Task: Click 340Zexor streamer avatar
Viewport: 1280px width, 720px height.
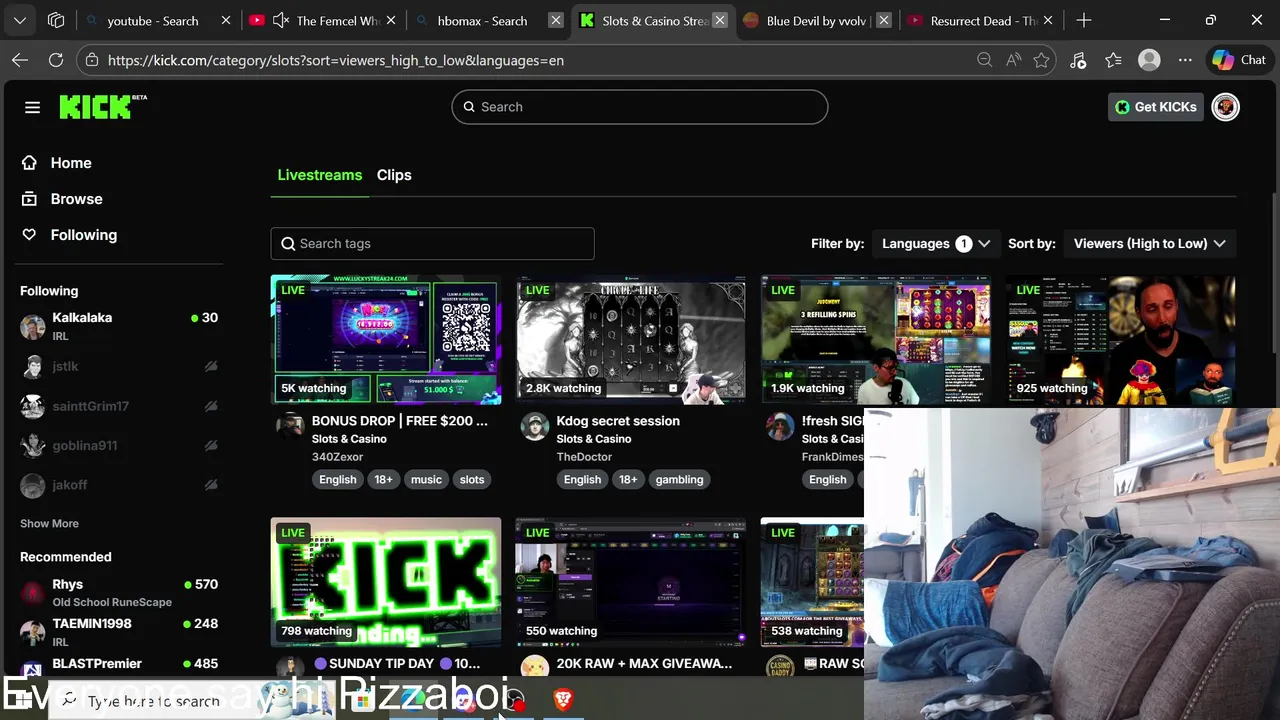Action: click(x=290, y=427)
